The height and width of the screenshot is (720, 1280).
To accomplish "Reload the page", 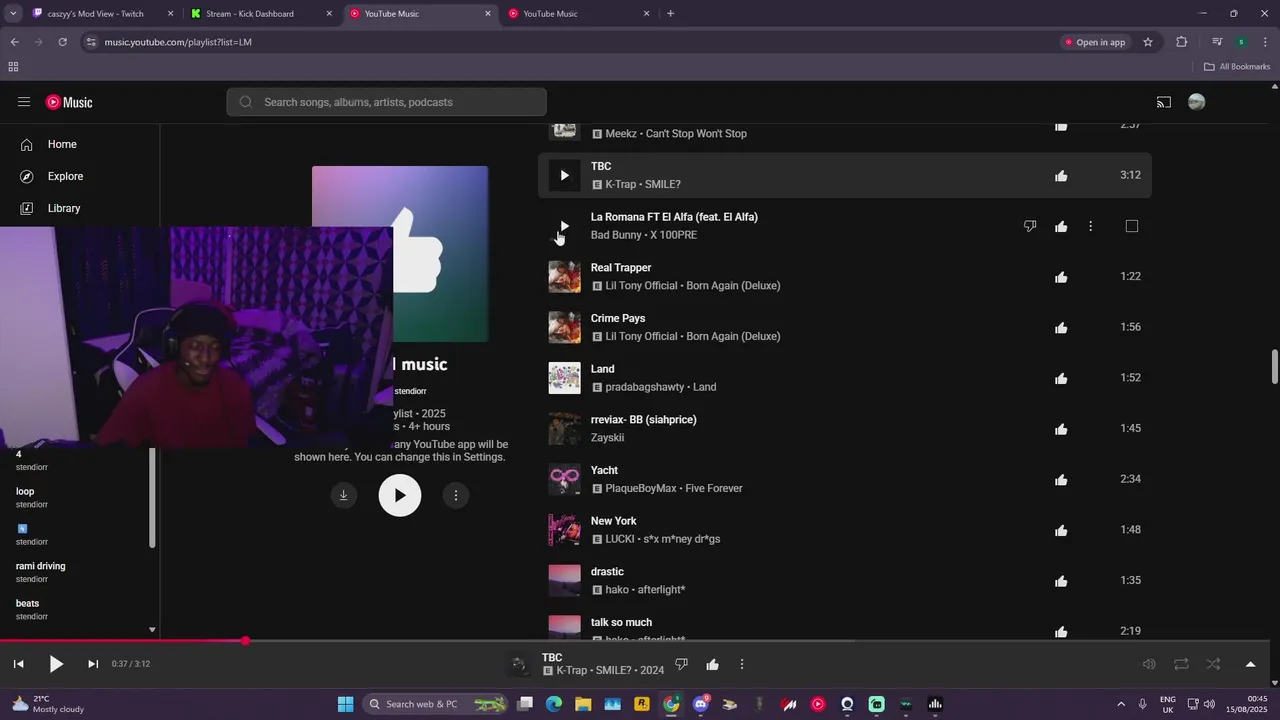I will (62, 42).
